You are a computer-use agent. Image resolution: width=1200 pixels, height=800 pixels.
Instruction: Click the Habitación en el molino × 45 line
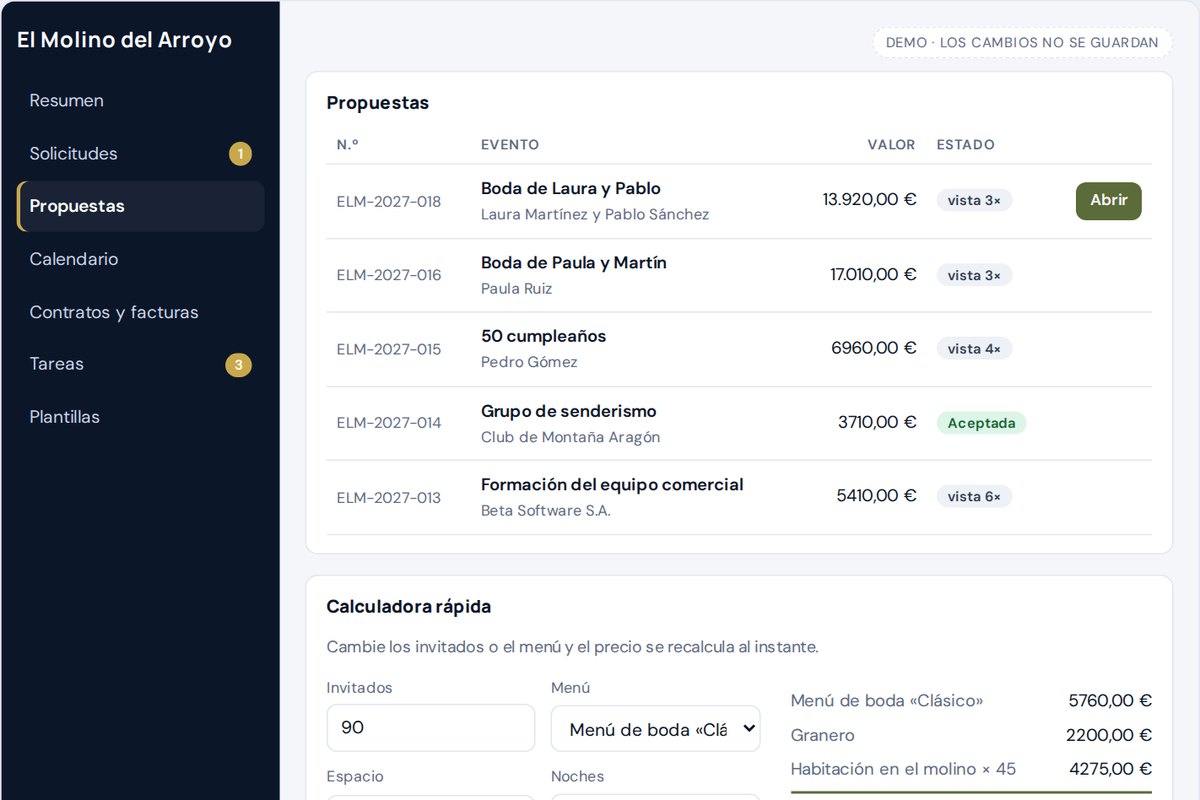coord(971,770)
